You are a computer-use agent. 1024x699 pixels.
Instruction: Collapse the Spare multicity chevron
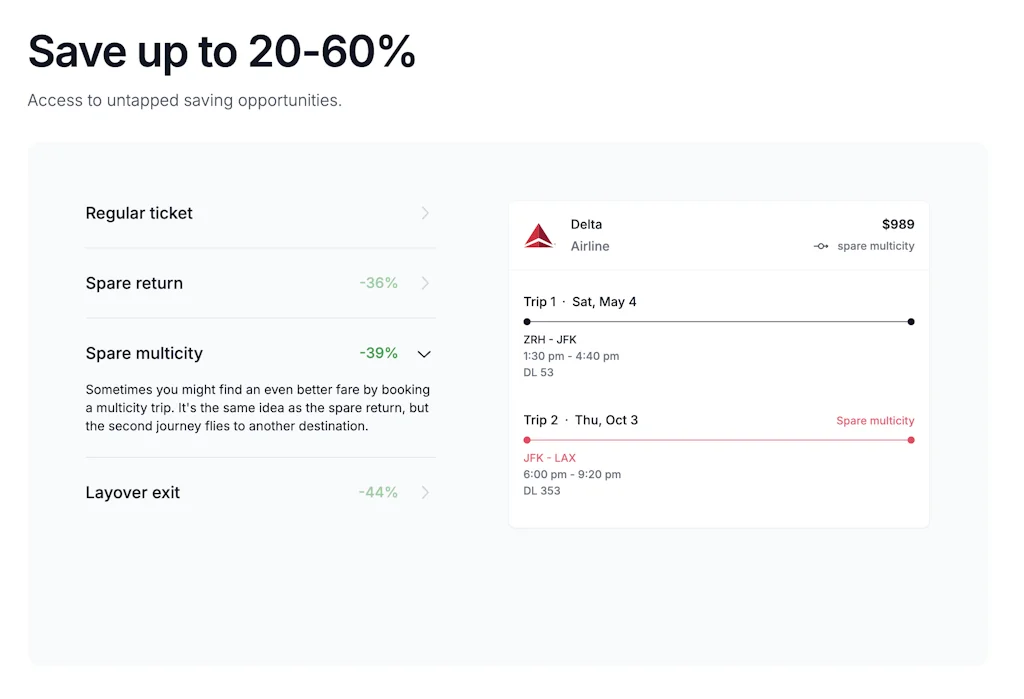tap(424, 354)
